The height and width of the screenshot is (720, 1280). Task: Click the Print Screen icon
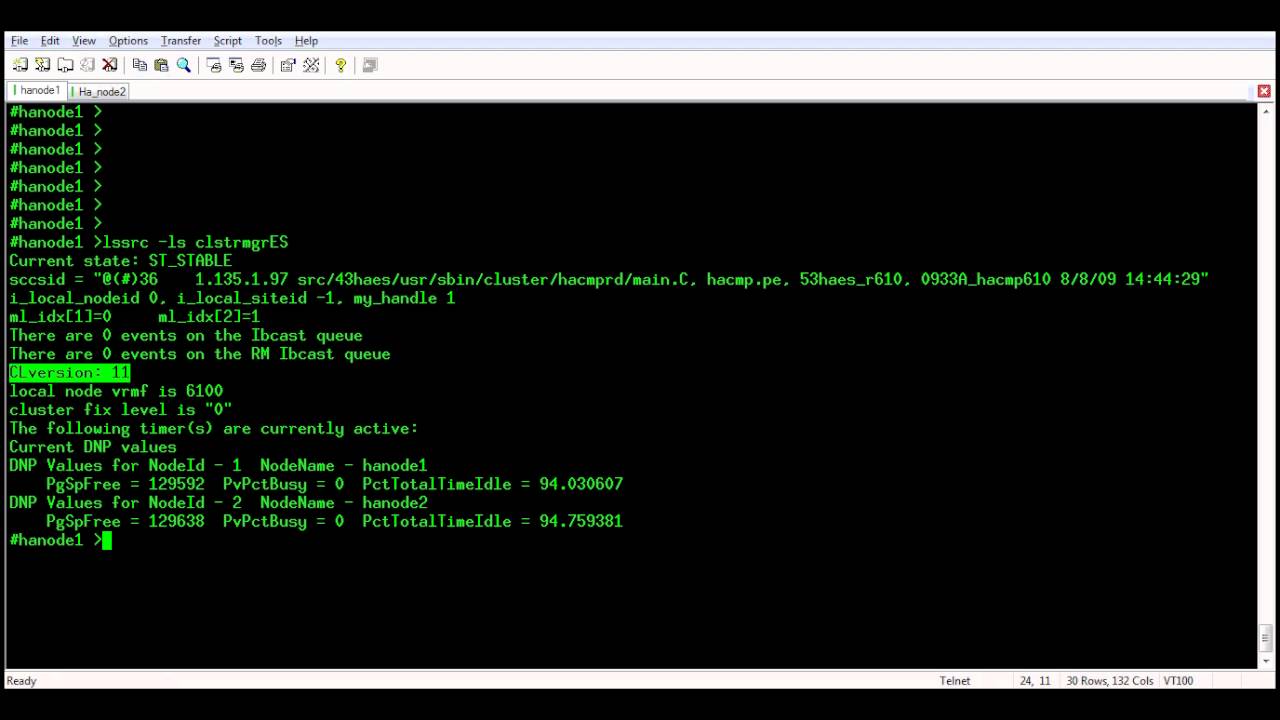(x=214, y=65)
